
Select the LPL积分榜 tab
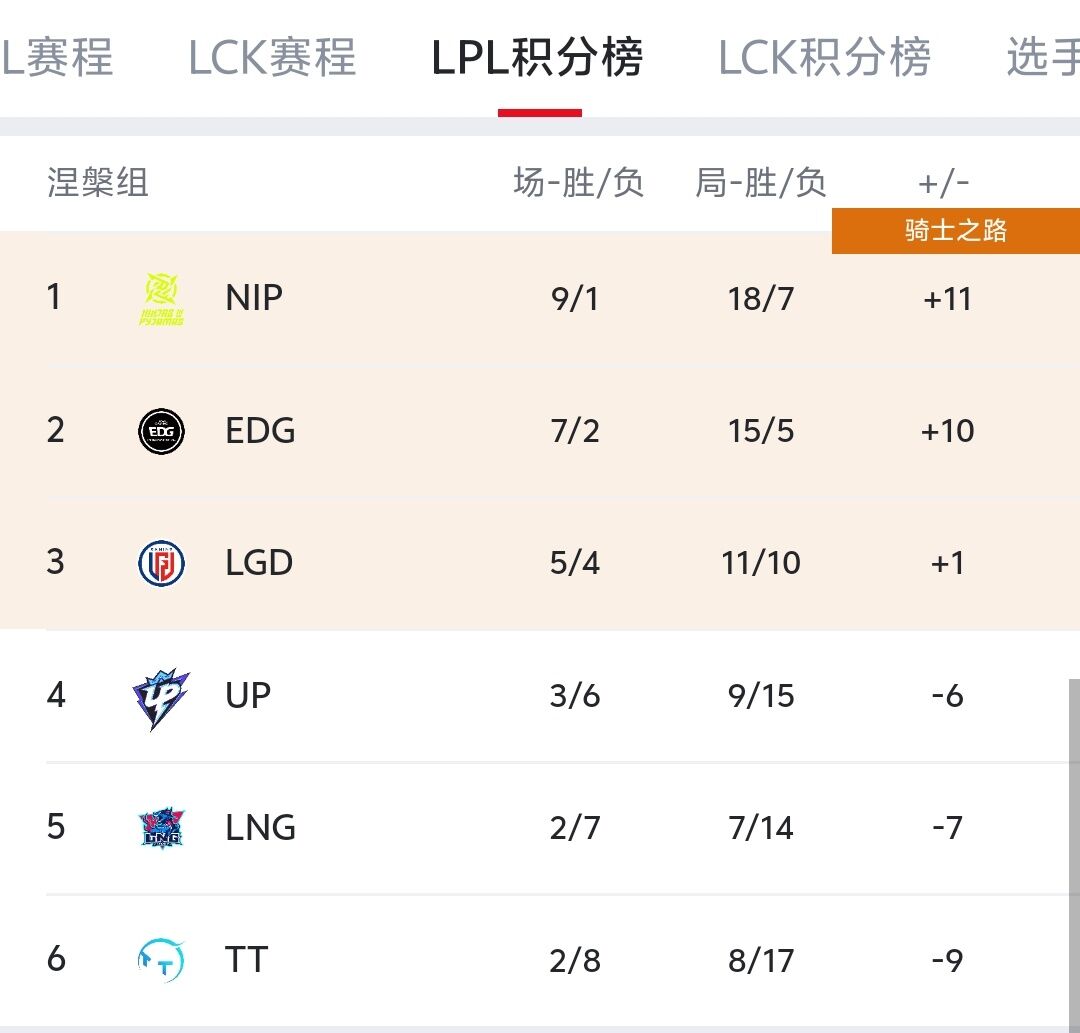pos(538,58)
